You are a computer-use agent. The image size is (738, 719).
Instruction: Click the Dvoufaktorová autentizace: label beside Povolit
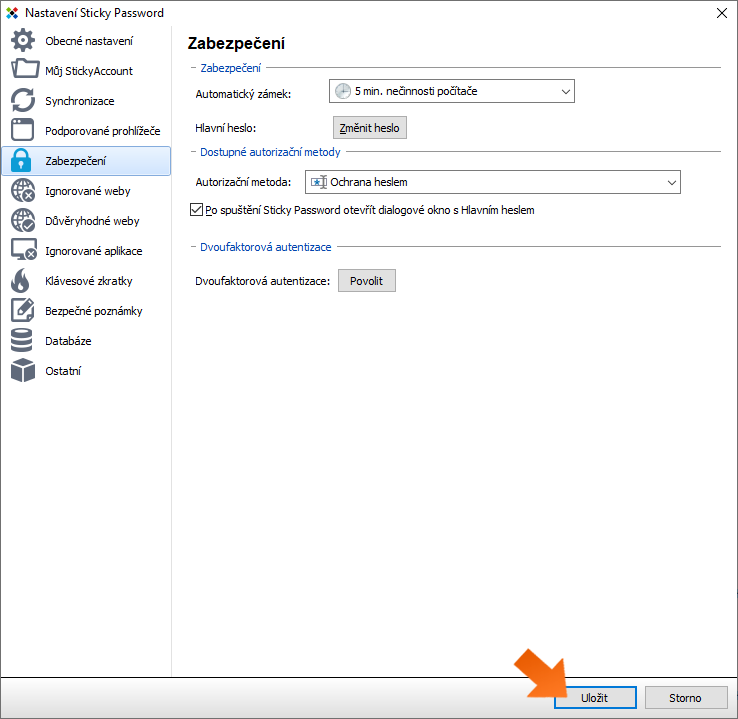pyautogui.click(x=263, y=281)
